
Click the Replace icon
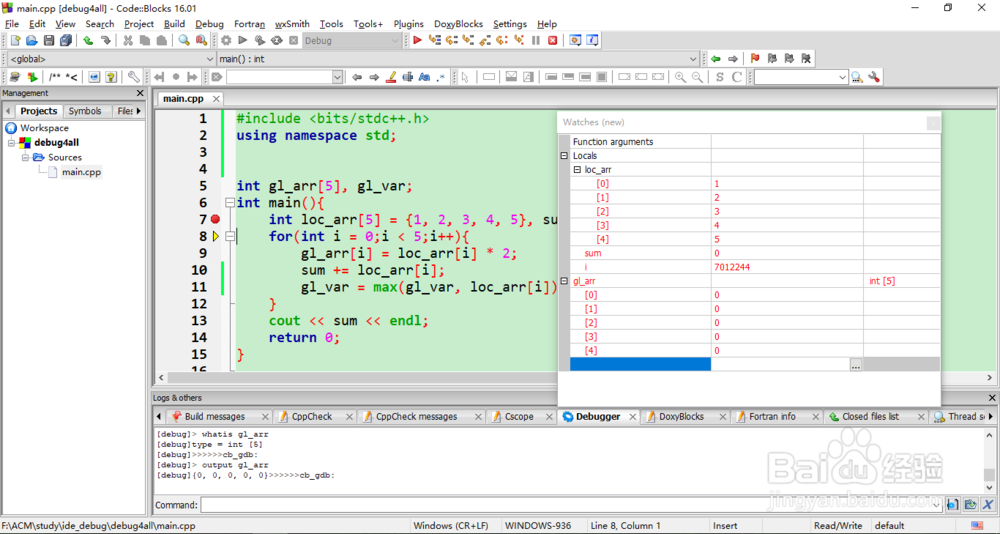(201, 40)
